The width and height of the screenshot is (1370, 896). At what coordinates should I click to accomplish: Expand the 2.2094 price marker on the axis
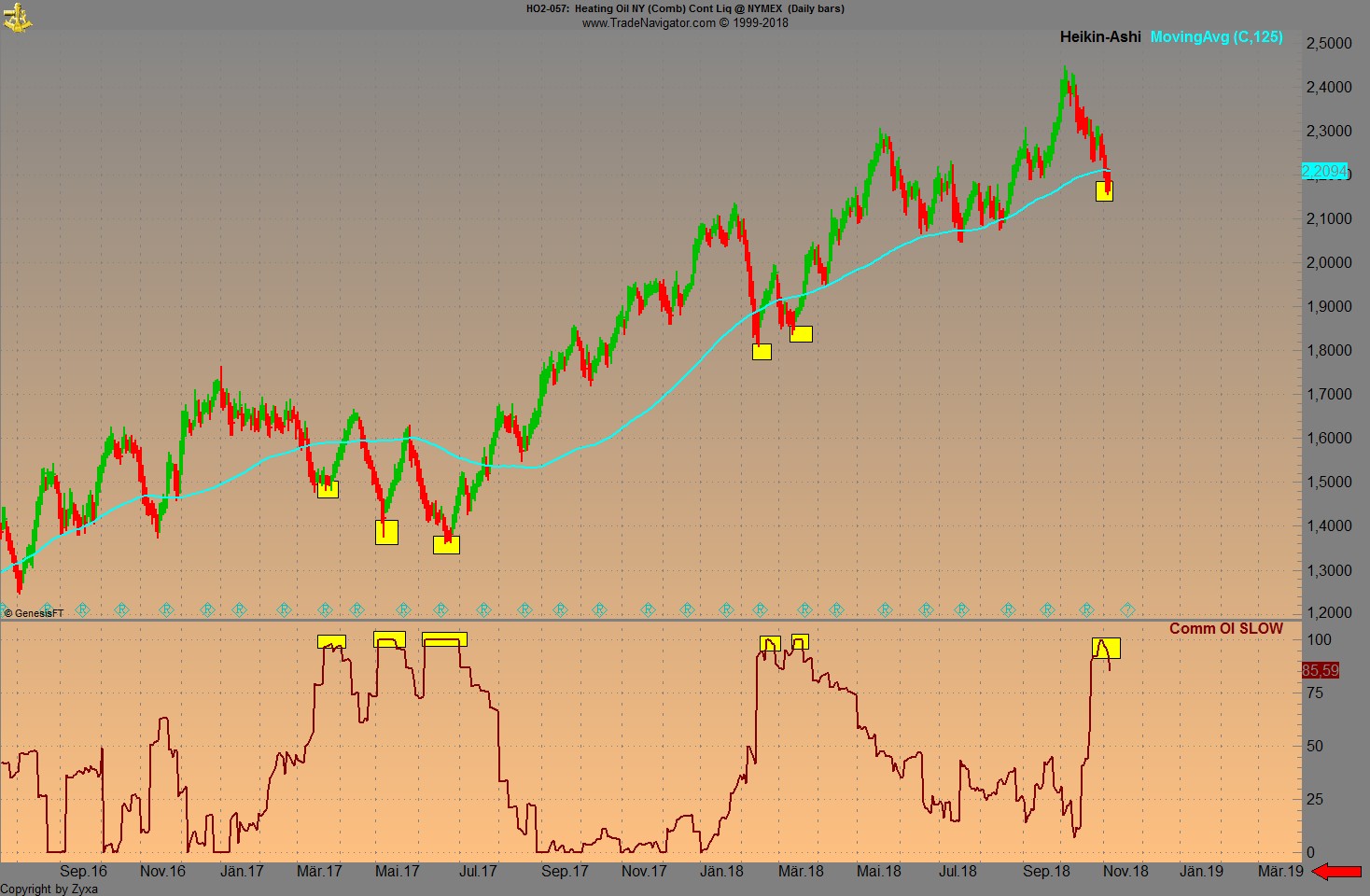click(1325, 172)
